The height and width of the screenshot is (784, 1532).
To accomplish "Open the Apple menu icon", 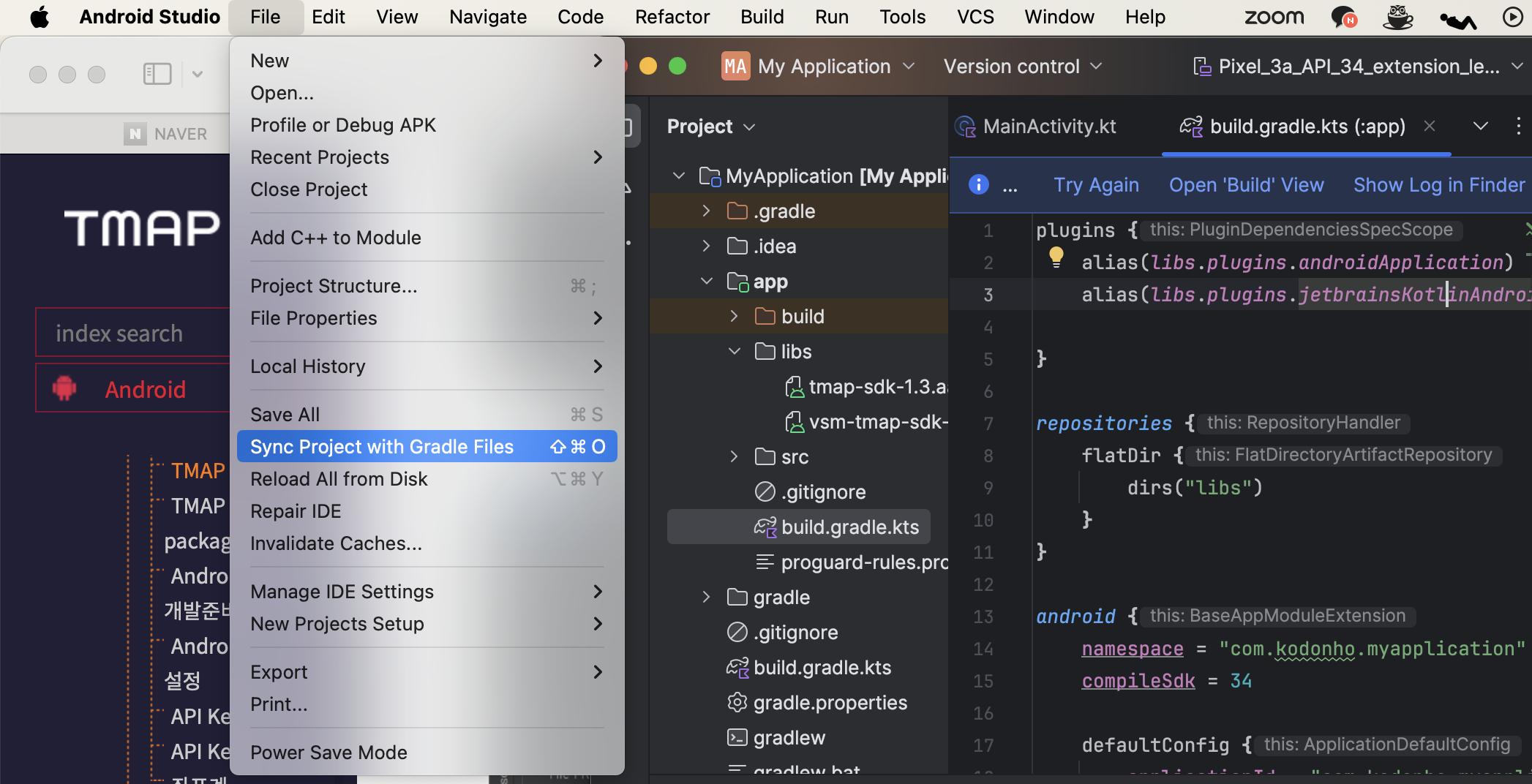I will click(x=40, y=17).
